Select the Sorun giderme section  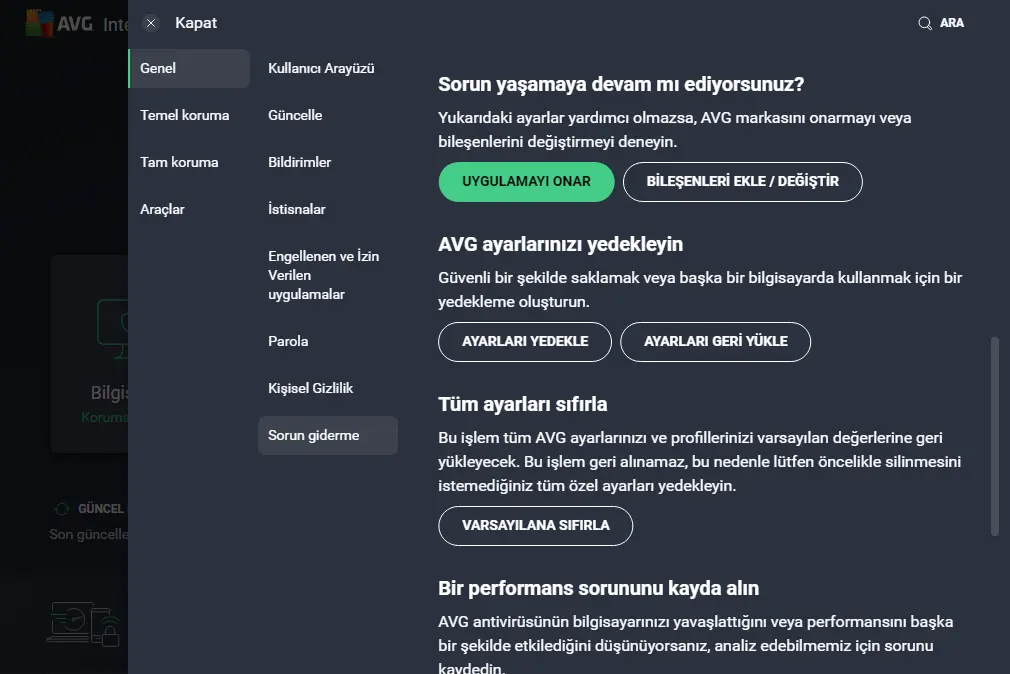328,436
